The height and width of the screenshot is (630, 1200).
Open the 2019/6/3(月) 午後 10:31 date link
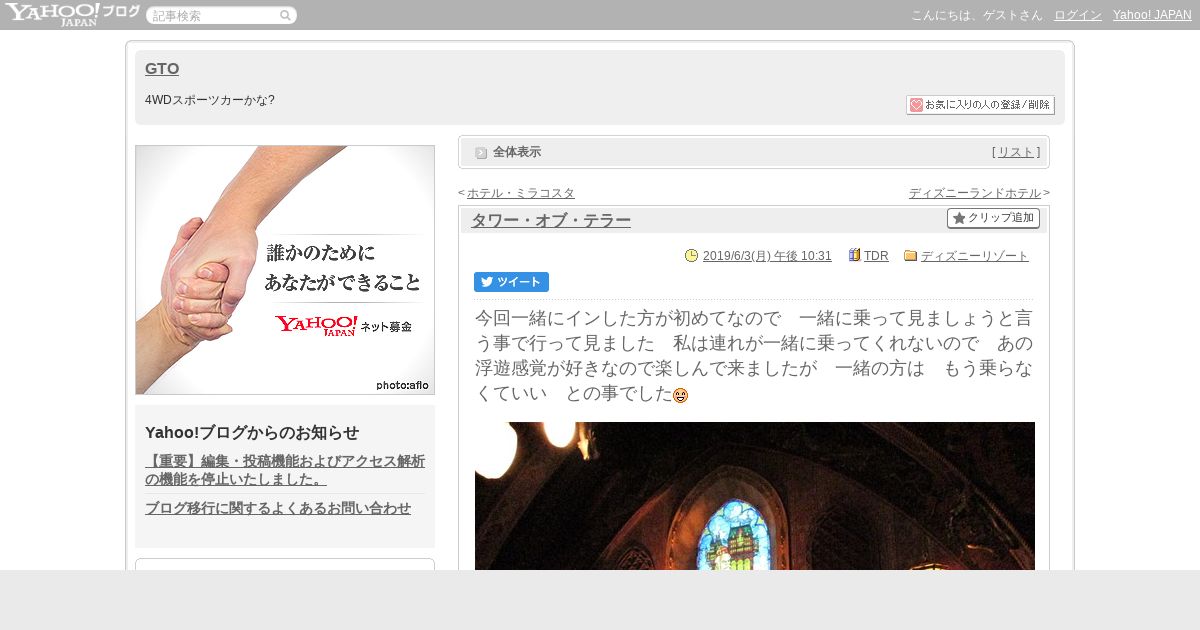tap(767, 256)
